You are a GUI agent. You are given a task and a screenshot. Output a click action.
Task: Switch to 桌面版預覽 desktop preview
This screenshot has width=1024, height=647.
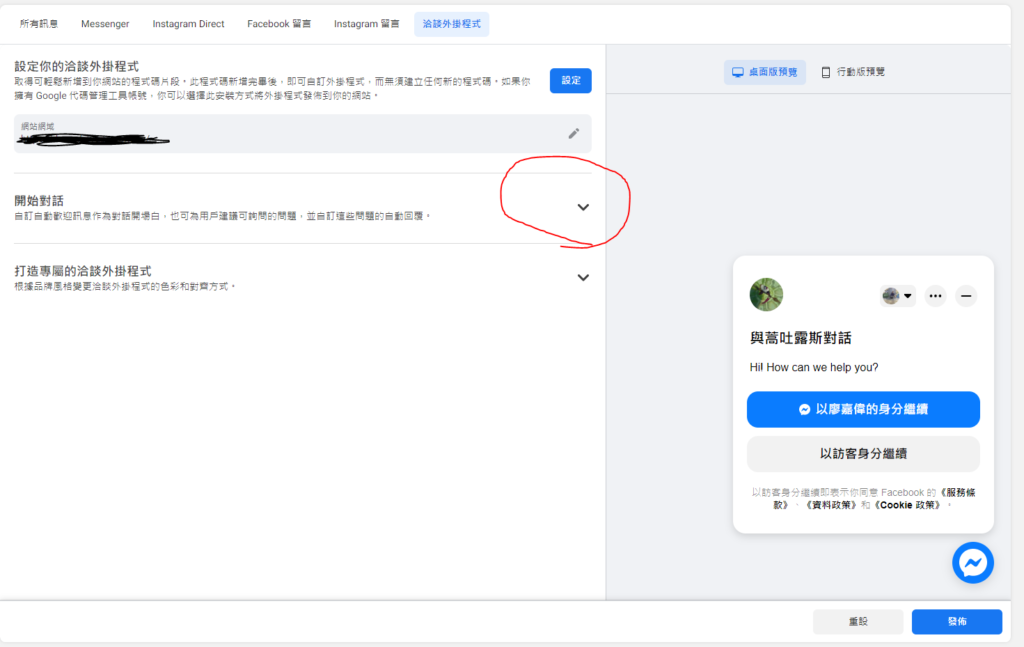[x=764, y=72]
